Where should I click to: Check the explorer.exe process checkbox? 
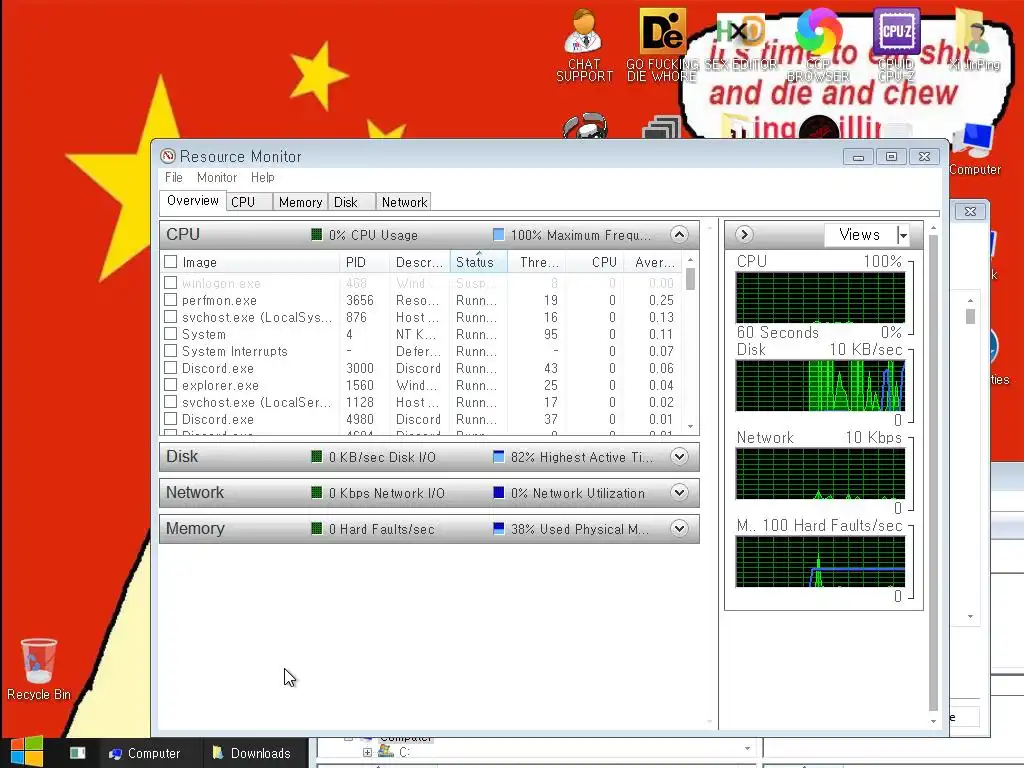point(170,385)
